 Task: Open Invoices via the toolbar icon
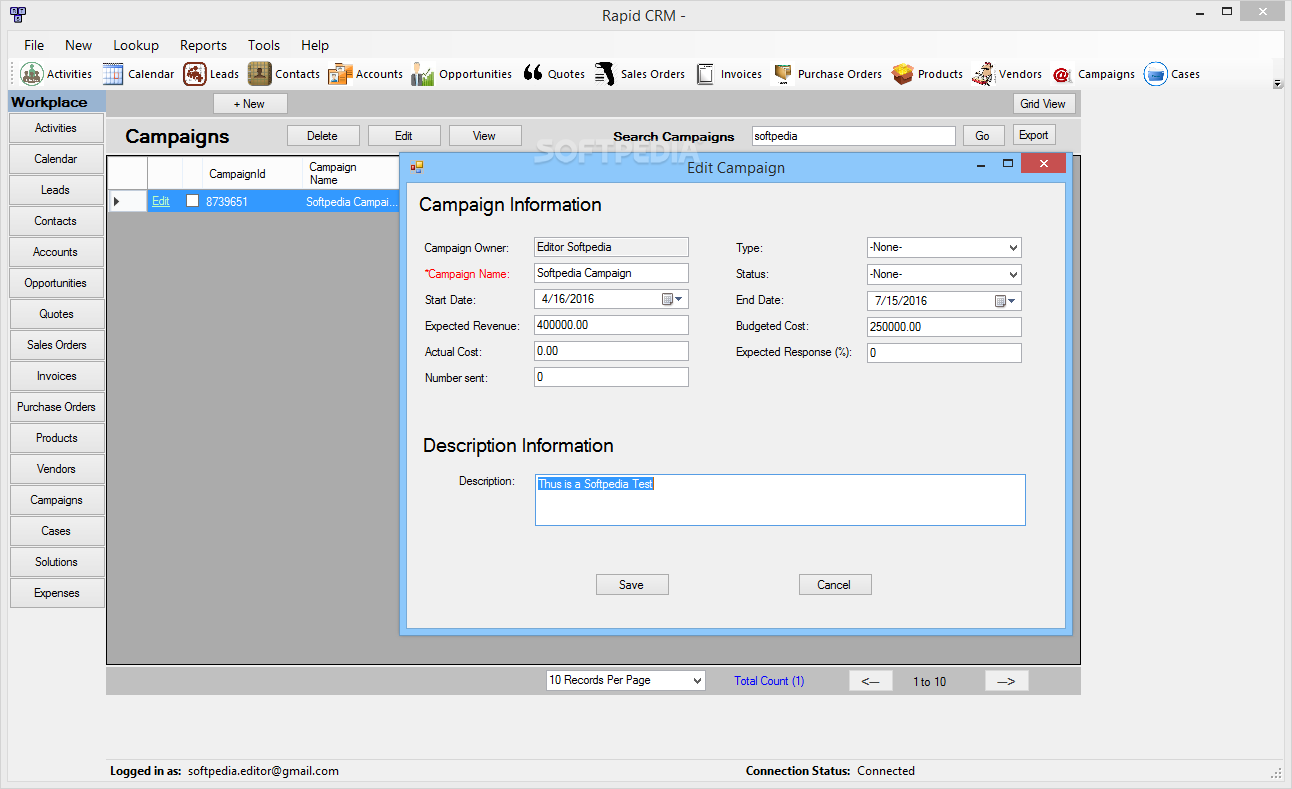(x=705, y=74)
